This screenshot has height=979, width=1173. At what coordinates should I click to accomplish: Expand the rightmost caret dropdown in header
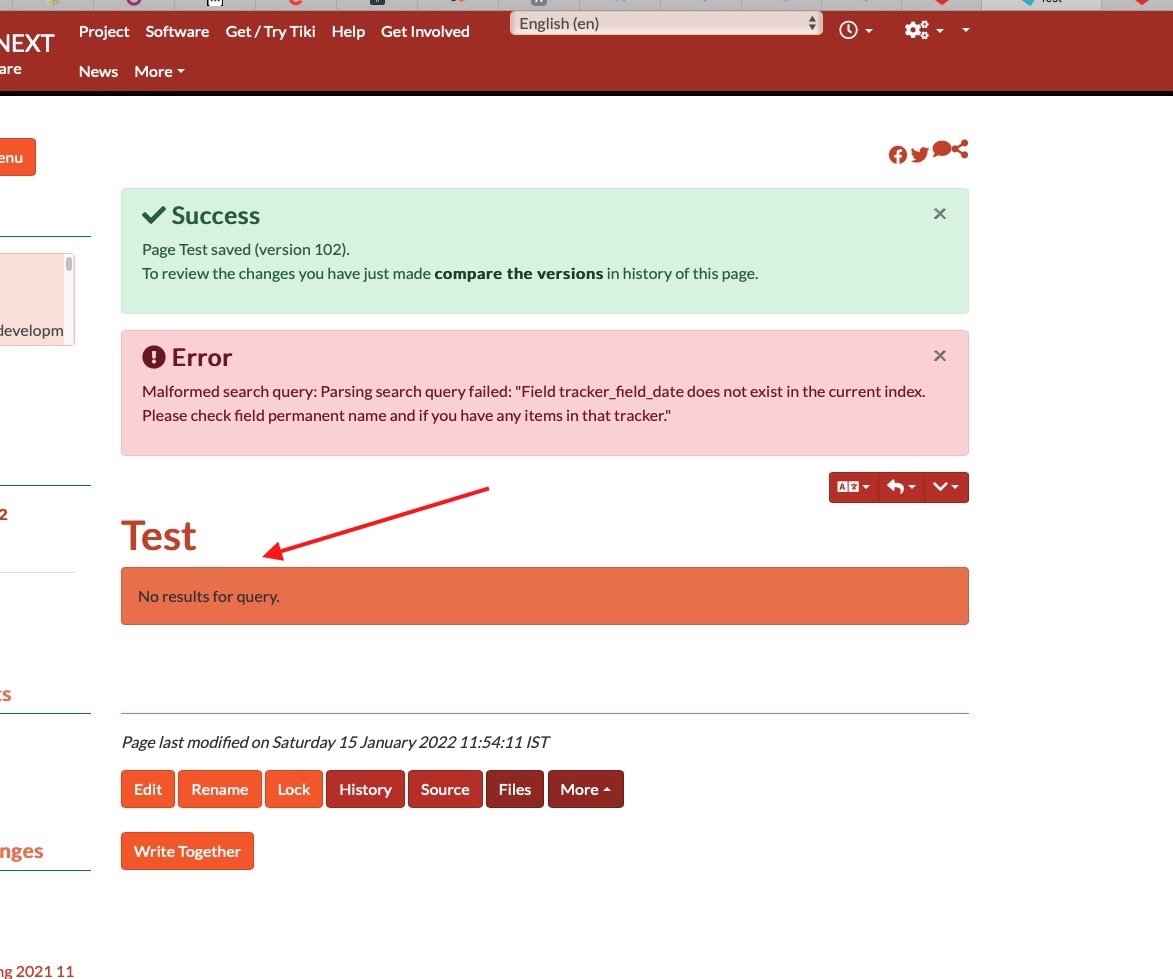966,30
